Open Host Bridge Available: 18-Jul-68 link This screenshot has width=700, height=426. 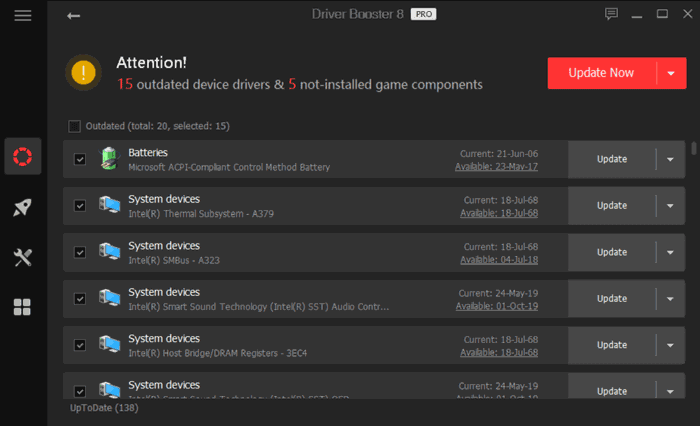coord(499,353)
